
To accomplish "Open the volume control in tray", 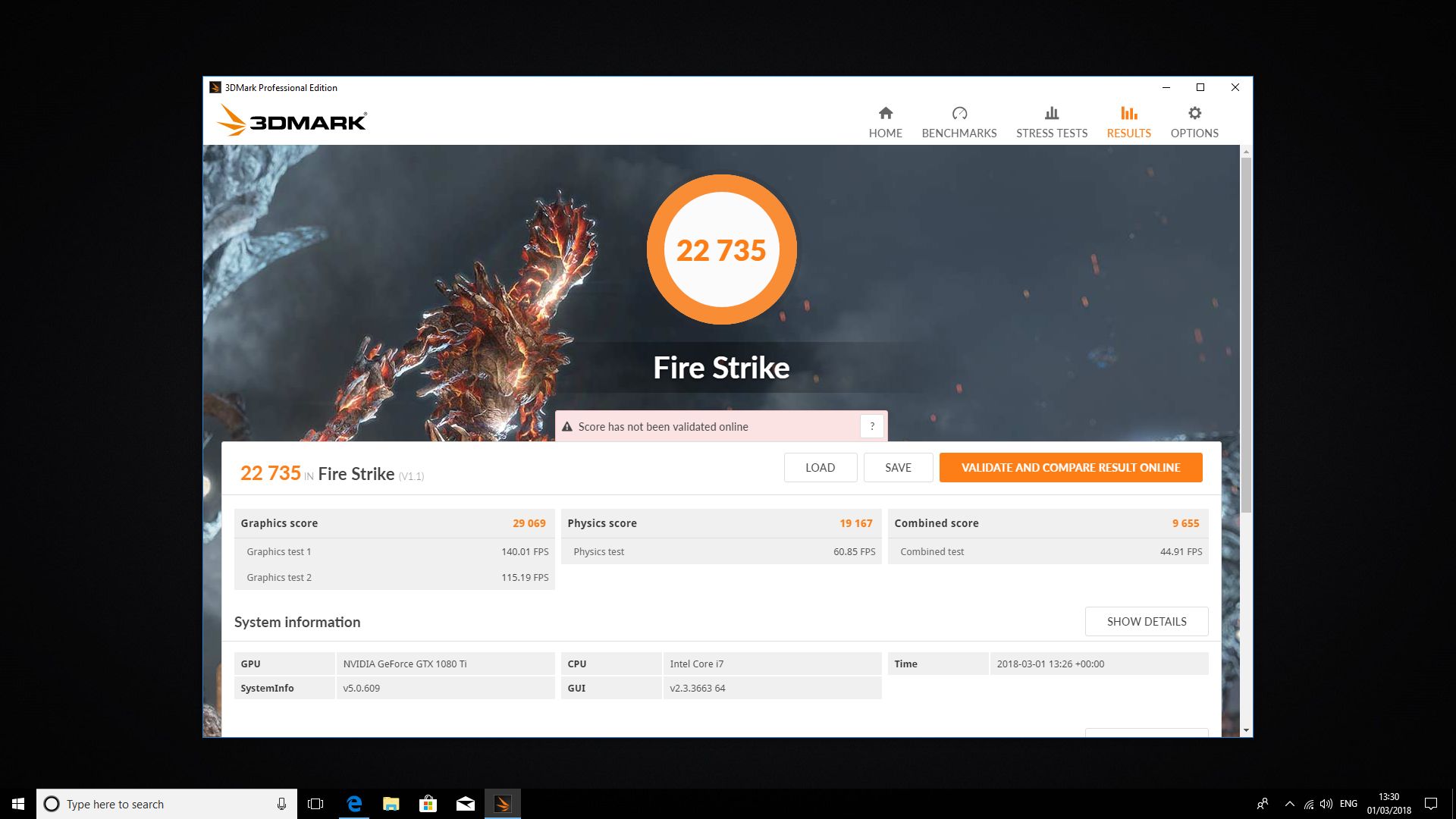I will 1326,804.
